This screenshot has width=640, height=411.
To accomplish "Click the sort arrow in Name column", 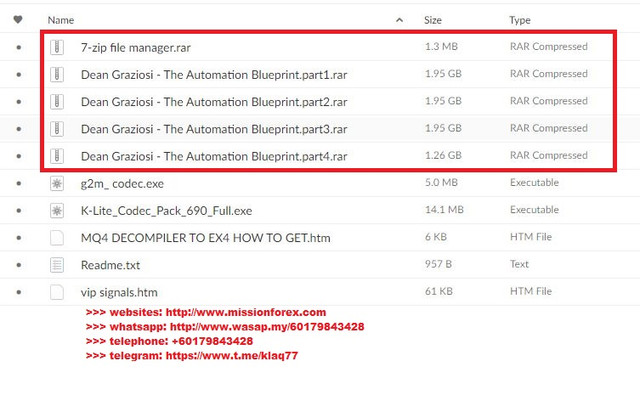I will click(399, 20).
